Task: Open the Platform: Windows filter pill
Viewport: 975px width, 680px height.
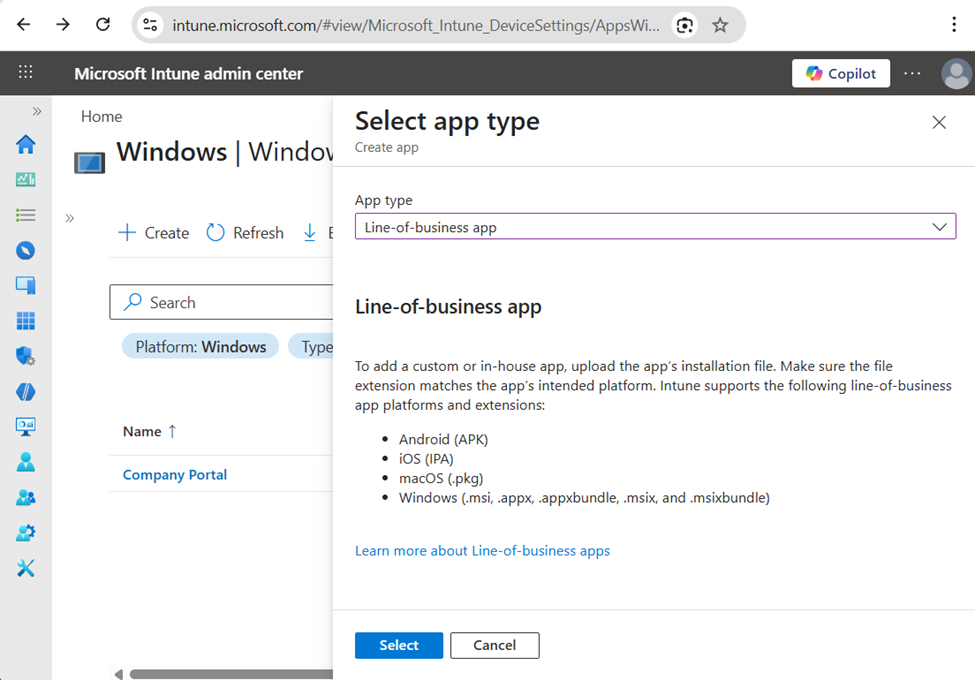Action: [x=199, y=345]
